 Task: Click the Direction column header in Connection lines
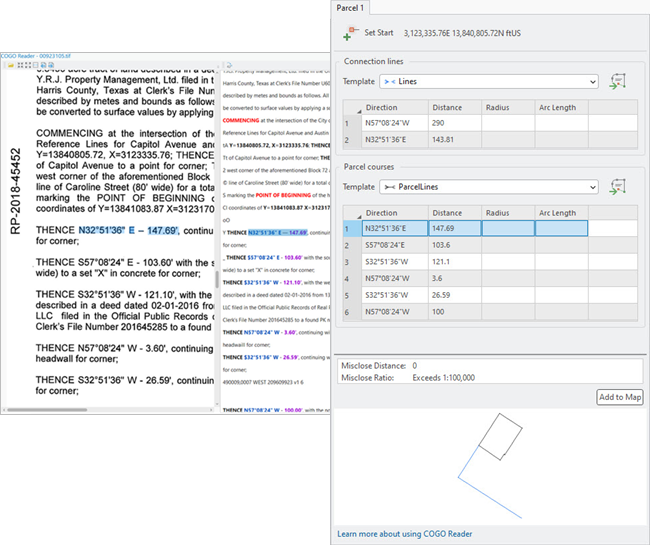(395, 107)
